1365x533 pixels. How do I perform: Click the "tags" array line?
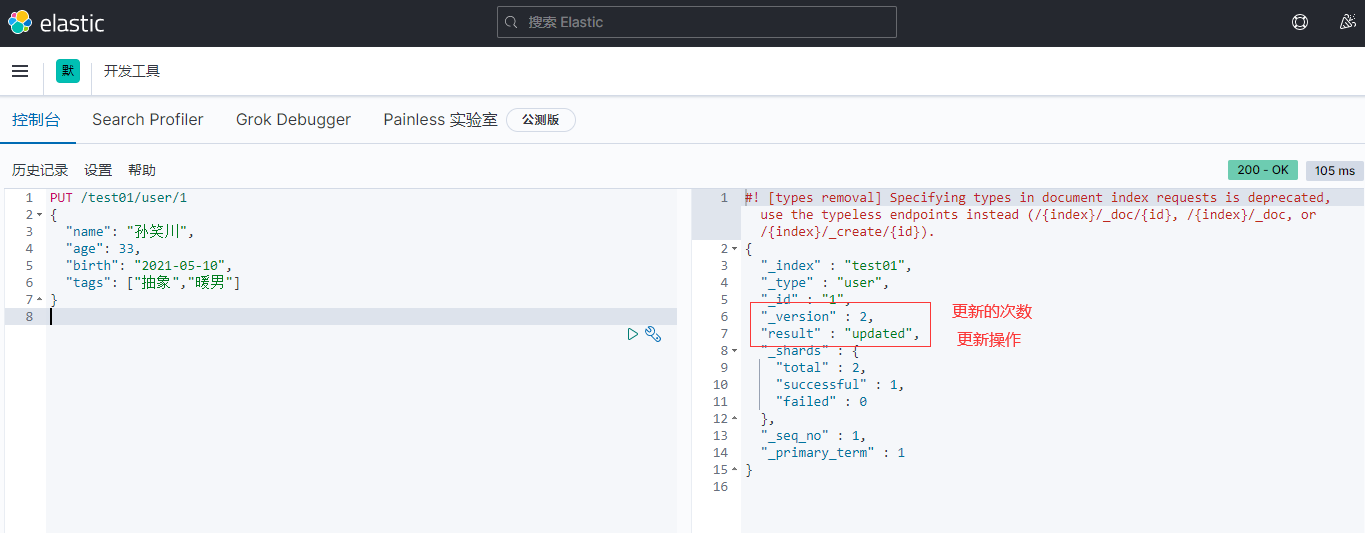153,283
